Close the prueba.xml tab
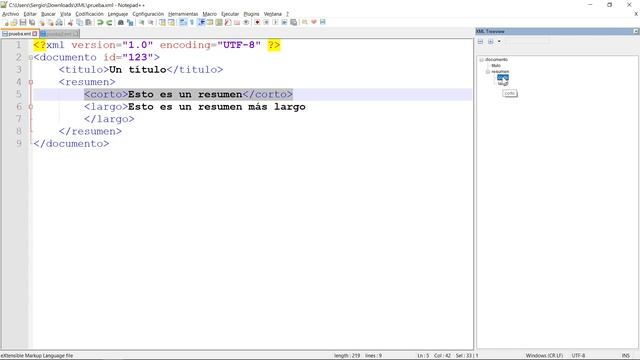The height and width of the screenshot is (360, 640). click(35, 34)
